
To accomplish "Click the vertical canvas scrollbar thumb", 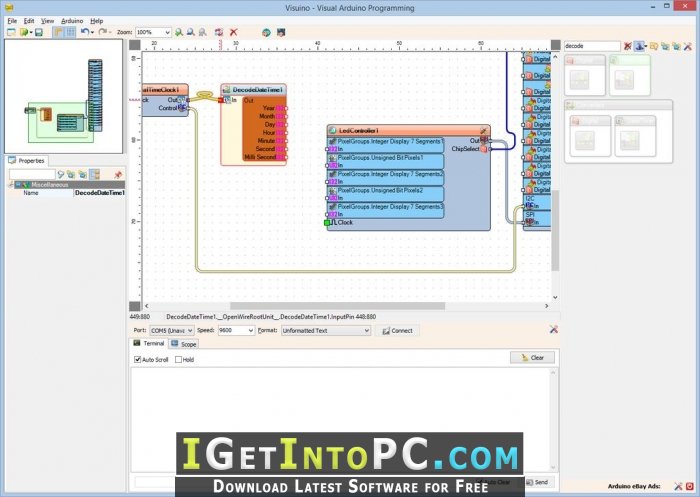I will tap(555, 230).
